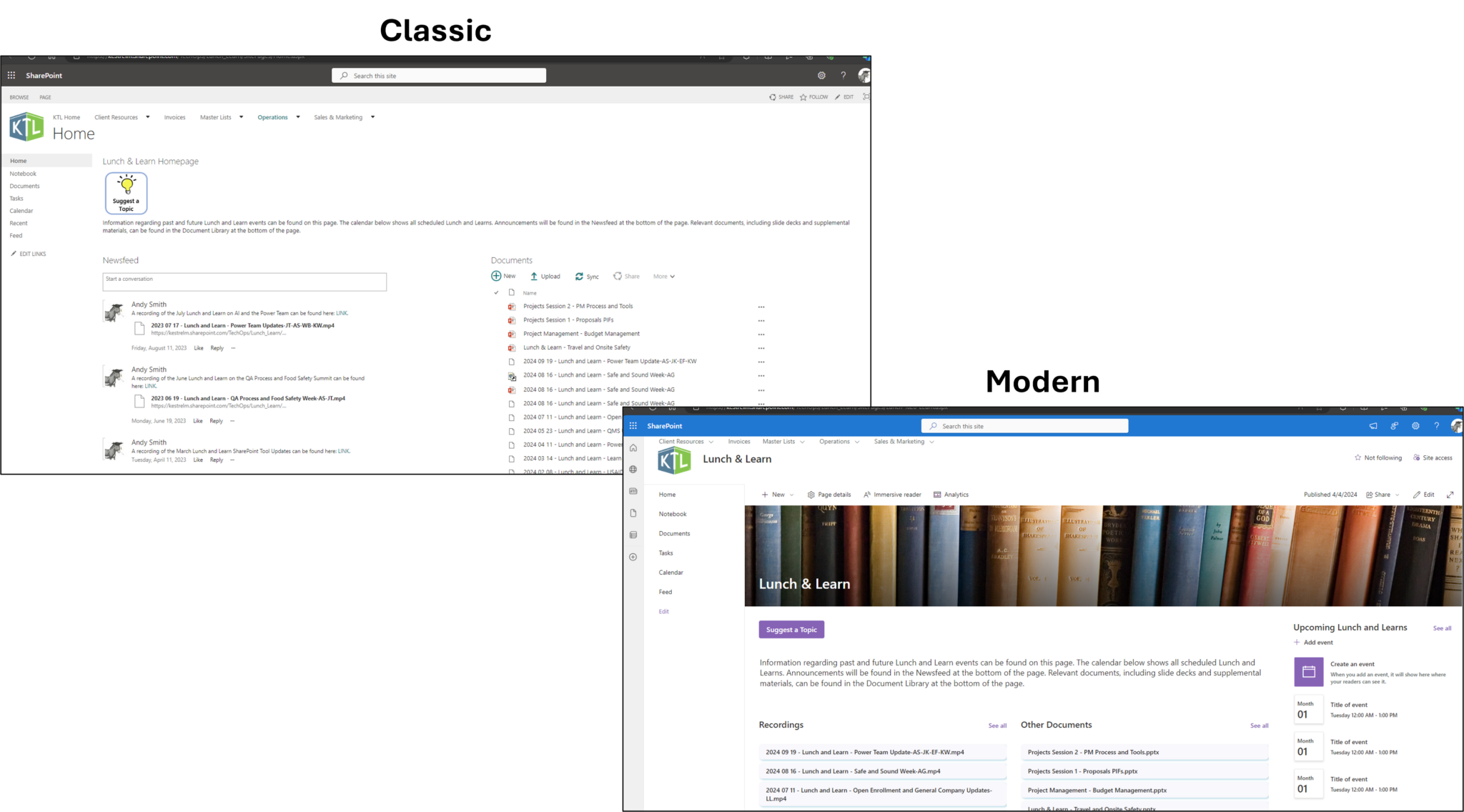Click the Suggest a Topic lightbulb icon
The image size is (1464, 812).
pyautogui.click(x=126, y=192)
